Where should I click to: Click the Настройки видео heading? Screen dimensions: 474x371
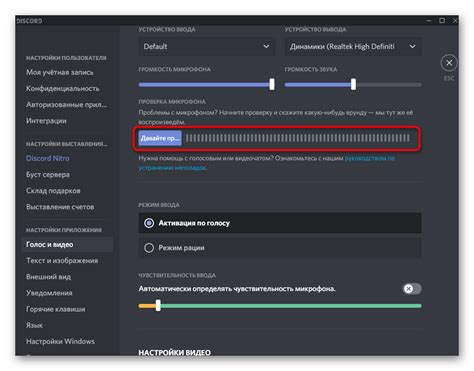coord(175,352)
